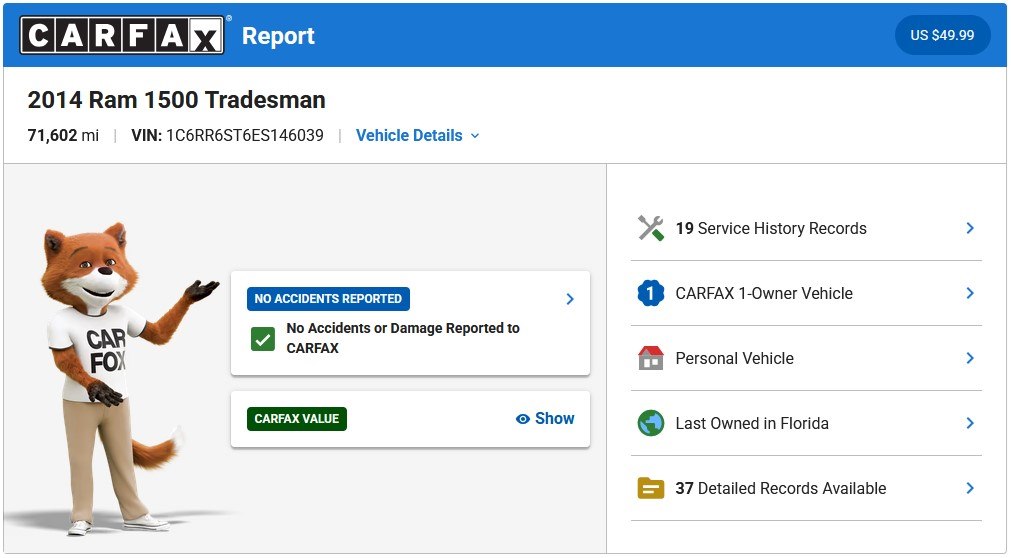Select Personal Vehicle text

coord(734,359)
